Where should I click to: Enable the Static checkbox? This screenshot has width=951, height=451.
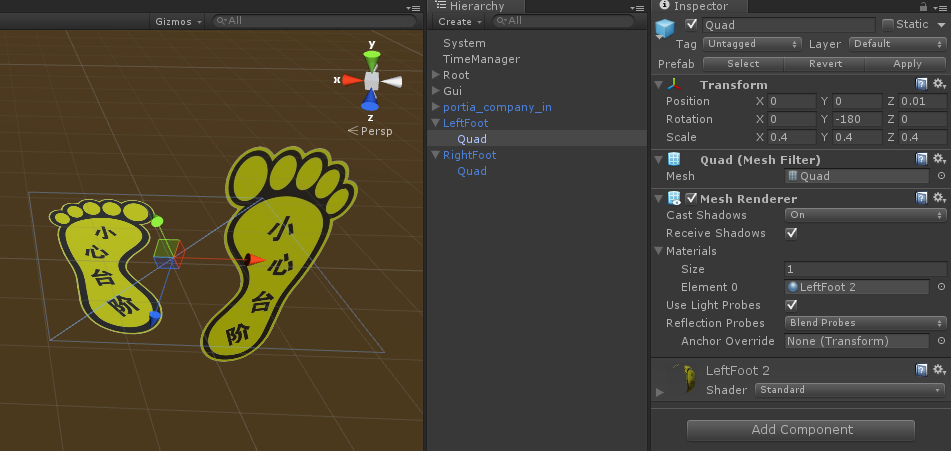click(x=888, y=25)
